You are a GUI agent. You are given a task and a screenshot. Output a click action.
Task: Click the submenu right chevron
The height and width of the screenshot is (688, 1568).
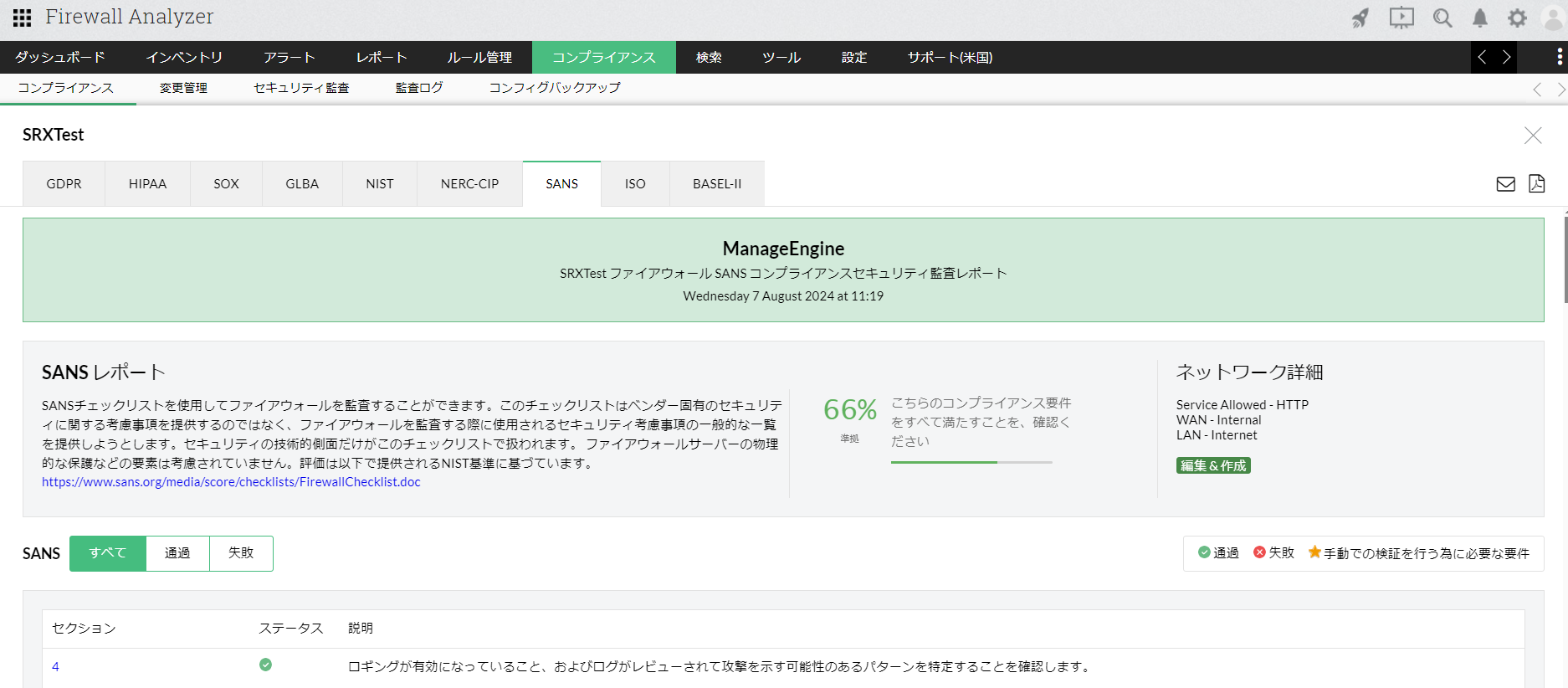(x=1561, y=90)
